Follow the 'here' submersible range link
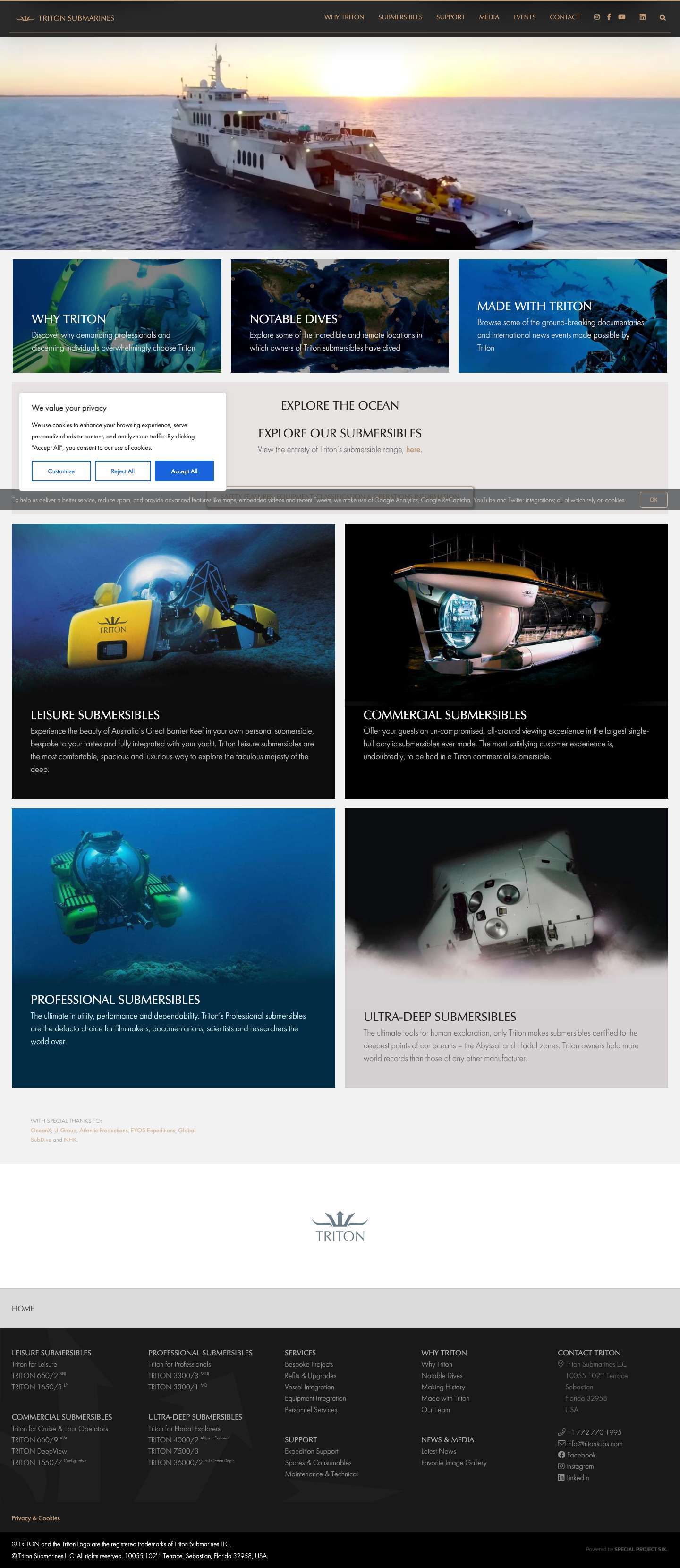This screenshot has height=1568, width=680. (x=413, y=449)
